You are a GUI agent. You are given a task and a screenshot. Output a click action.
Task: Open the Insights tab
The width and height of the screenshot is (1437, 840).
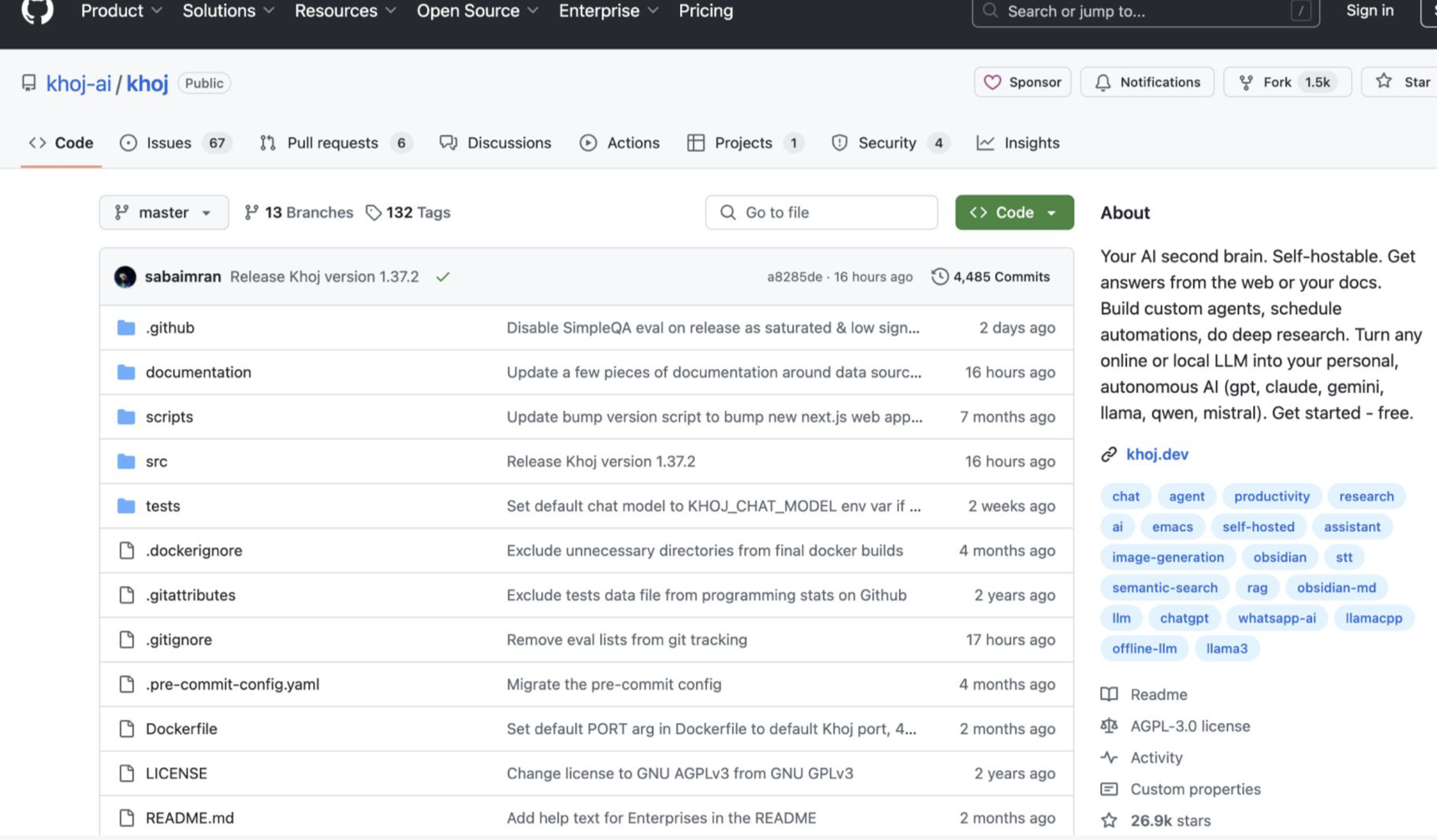pos(1018,143)
